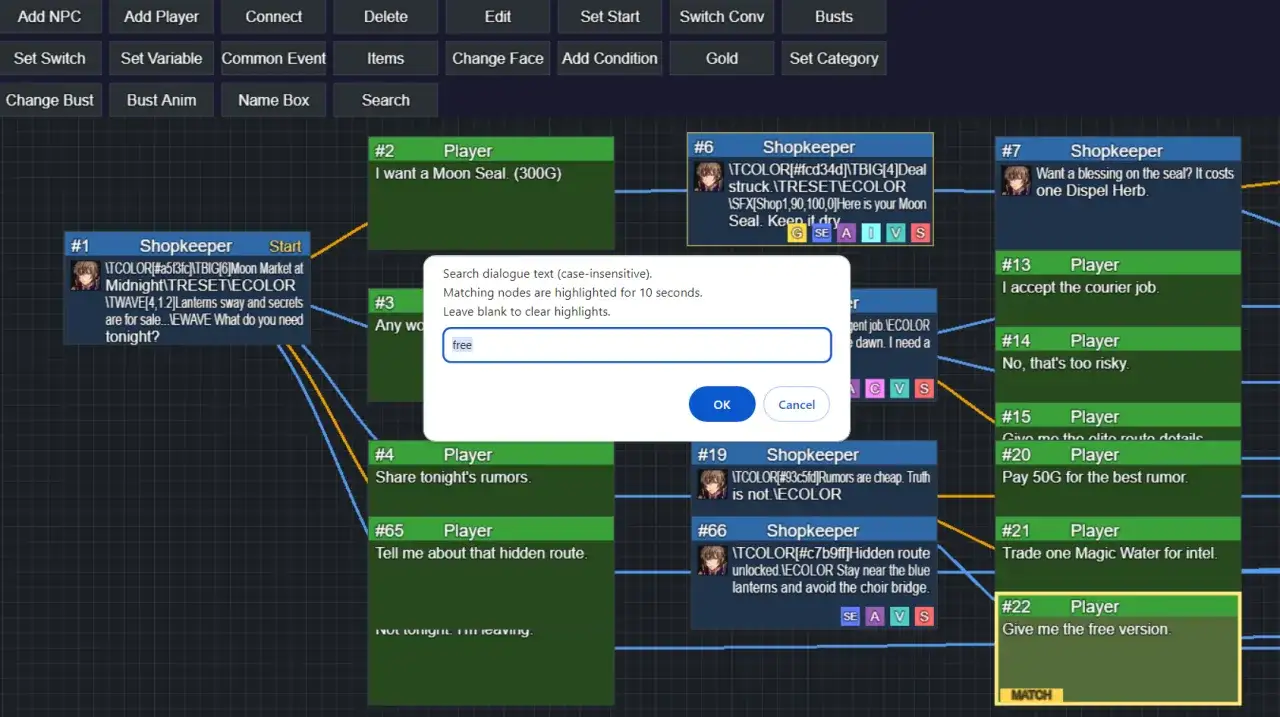
Task: Click the SE badge on node #6
Action: click(822, 233)
